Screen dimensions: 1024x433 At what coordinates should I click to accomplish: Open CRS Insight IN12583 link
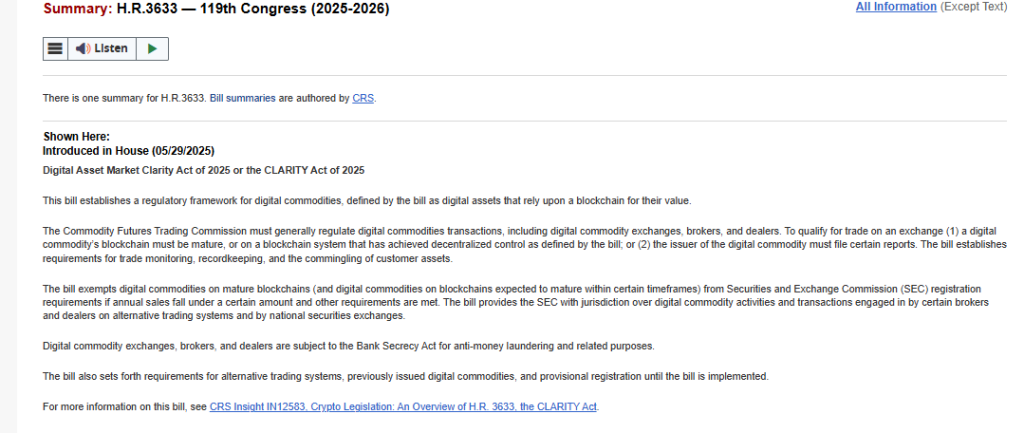click(x=403, y=407)
